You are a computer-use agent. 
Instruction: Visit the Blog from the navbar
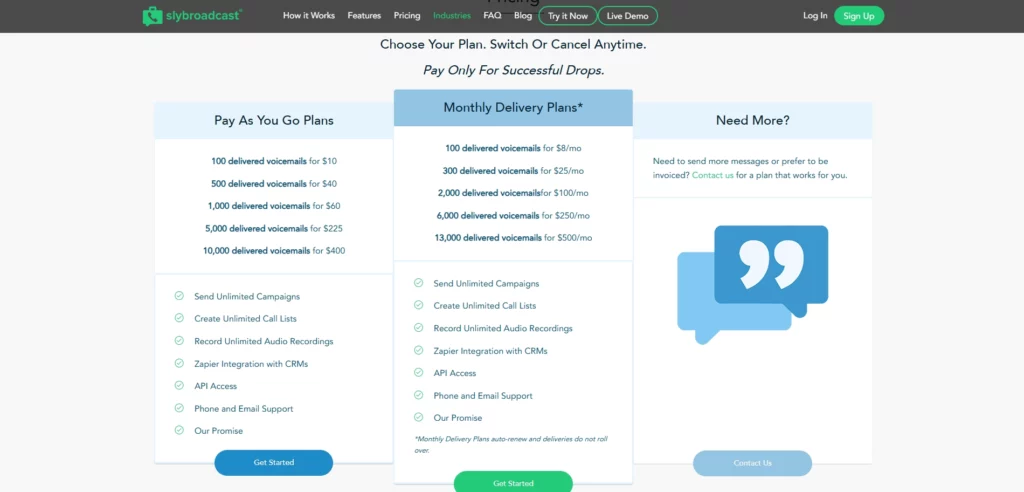(523, 16)
